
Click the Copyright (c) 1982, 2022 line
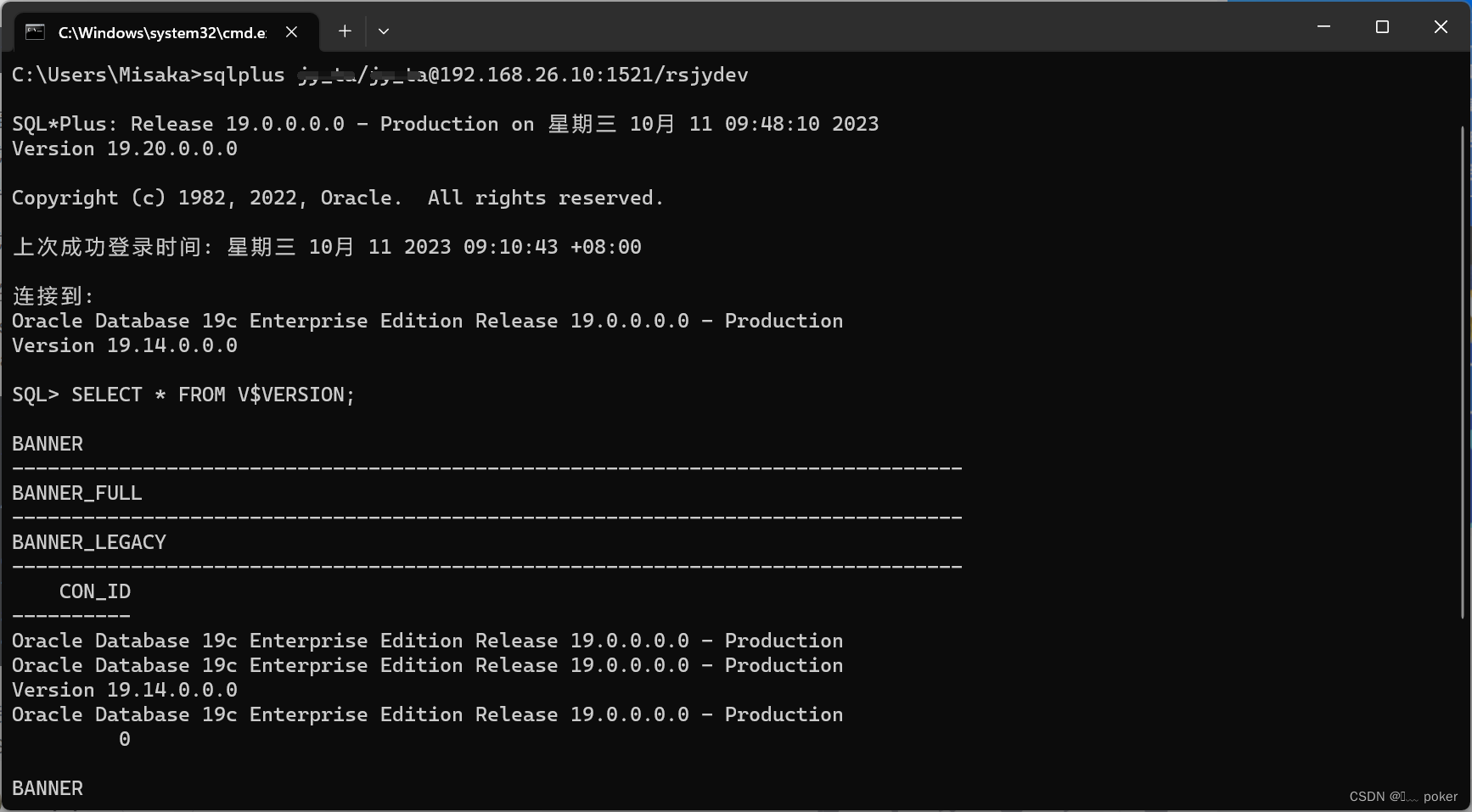coord(337,198)
